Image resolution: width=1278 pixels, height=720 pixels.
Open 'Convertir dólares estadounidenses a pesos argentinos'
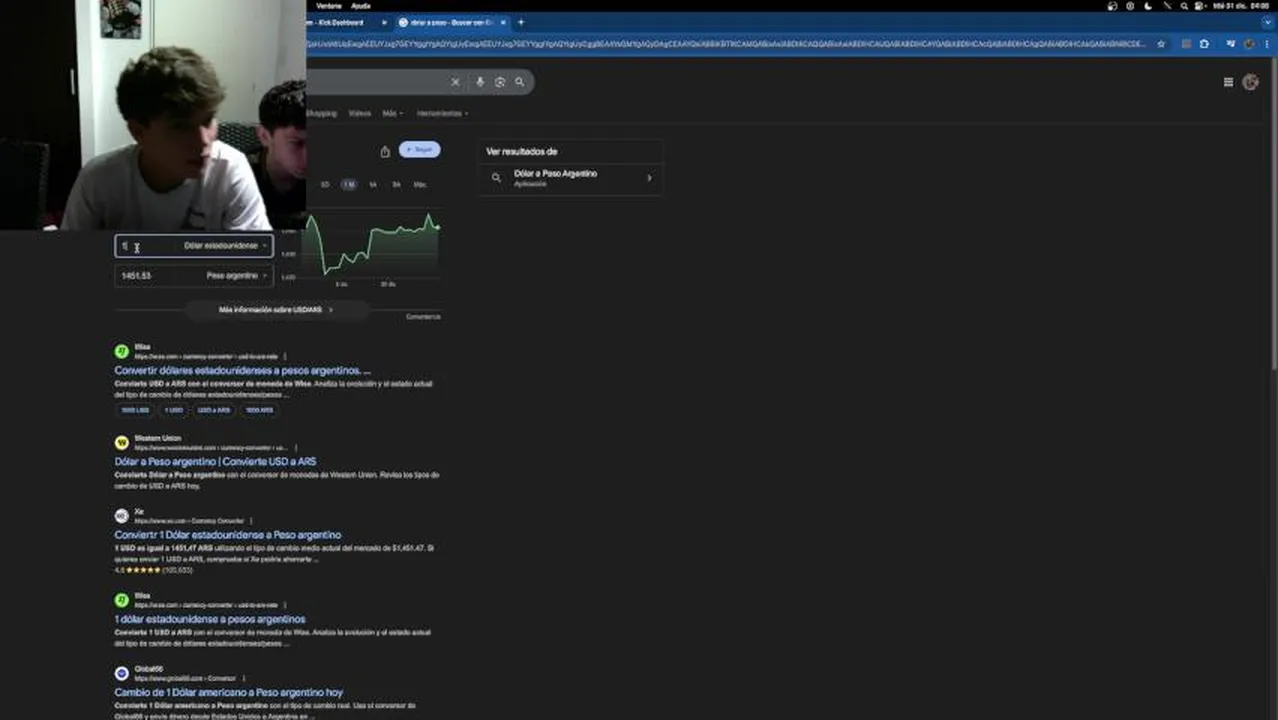[242, 371]
